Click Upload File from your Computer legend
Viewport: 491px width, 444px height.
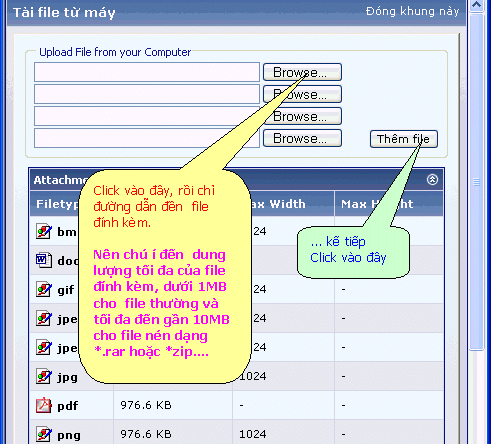coord(115,52)
